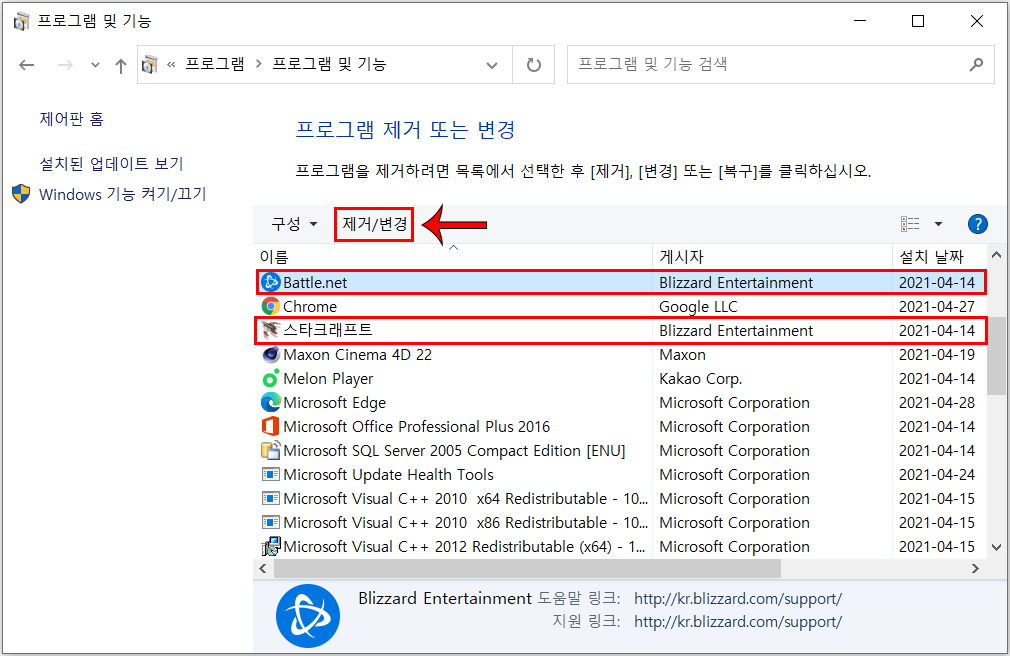Click the horizontal scrollbar thumb
The image size is (1010, 656).
[528, 568]
